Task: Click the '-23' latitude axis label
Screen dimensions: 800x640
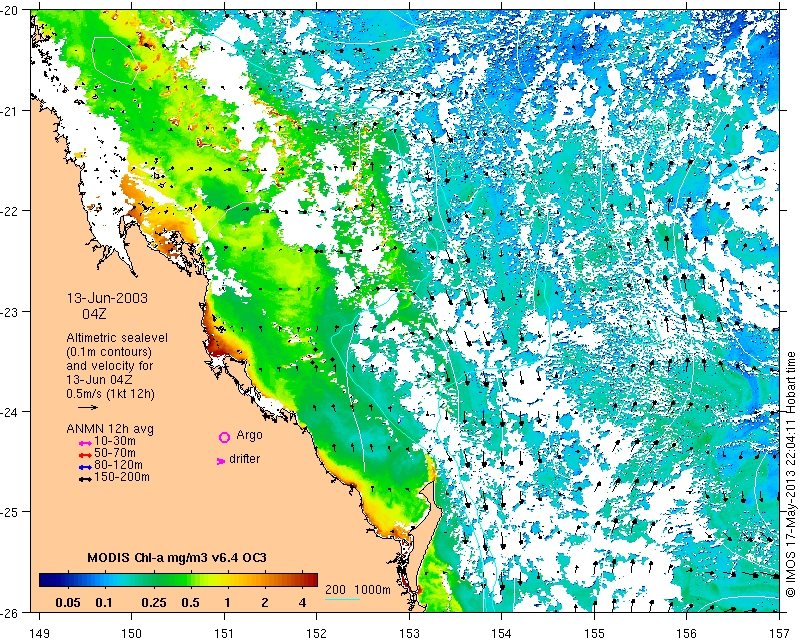Action: tap(11, 311)
